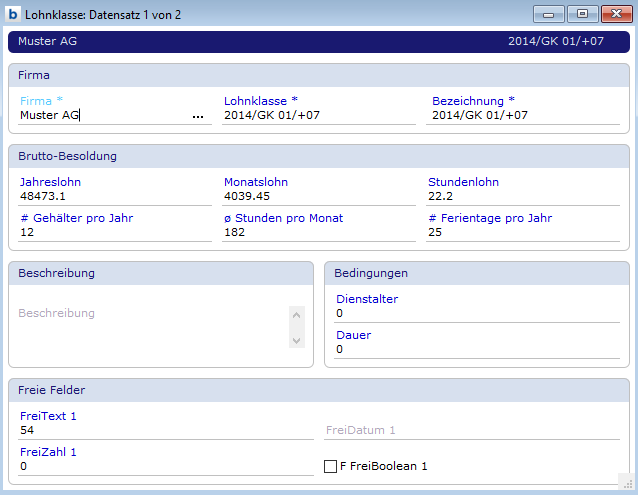Viewport: 638px width, 495px height.
Task: Focus the Dauer input field
Action: pos(477,349)
